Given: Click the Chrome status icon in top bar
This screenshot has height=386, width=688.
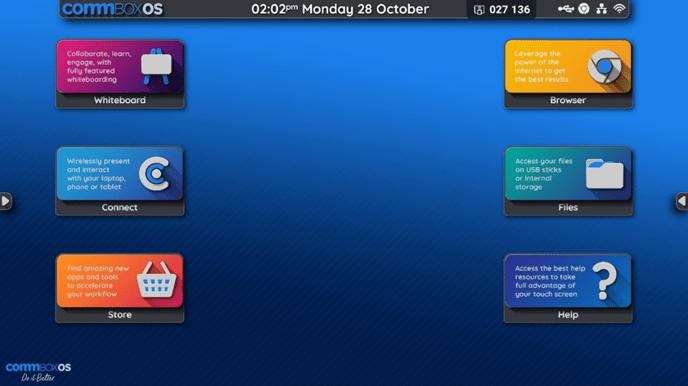Looking at the screenshot, I should click(584, 9).
